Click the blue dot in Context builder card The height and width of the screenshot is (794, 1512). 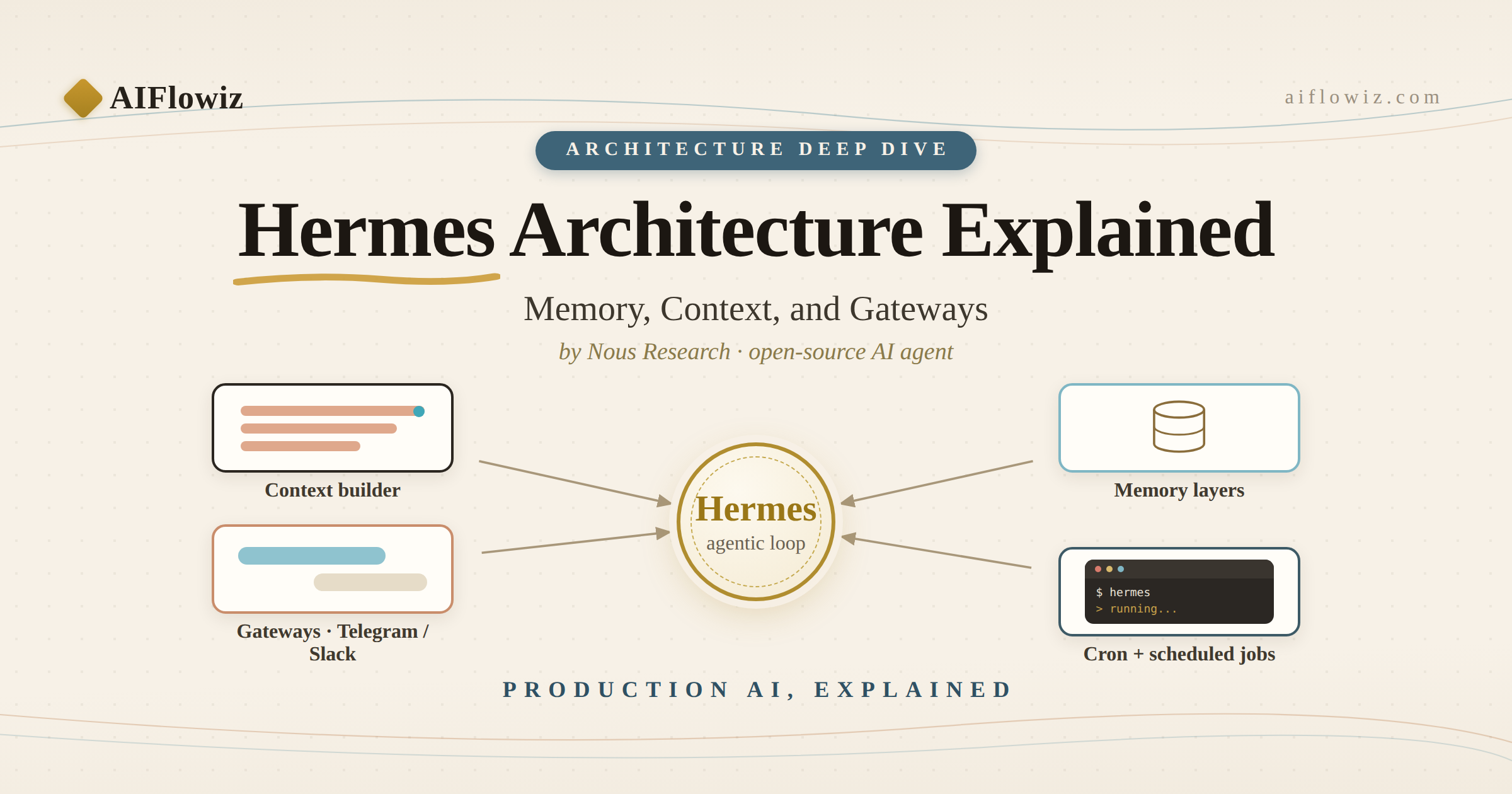(x=419, y=411)
